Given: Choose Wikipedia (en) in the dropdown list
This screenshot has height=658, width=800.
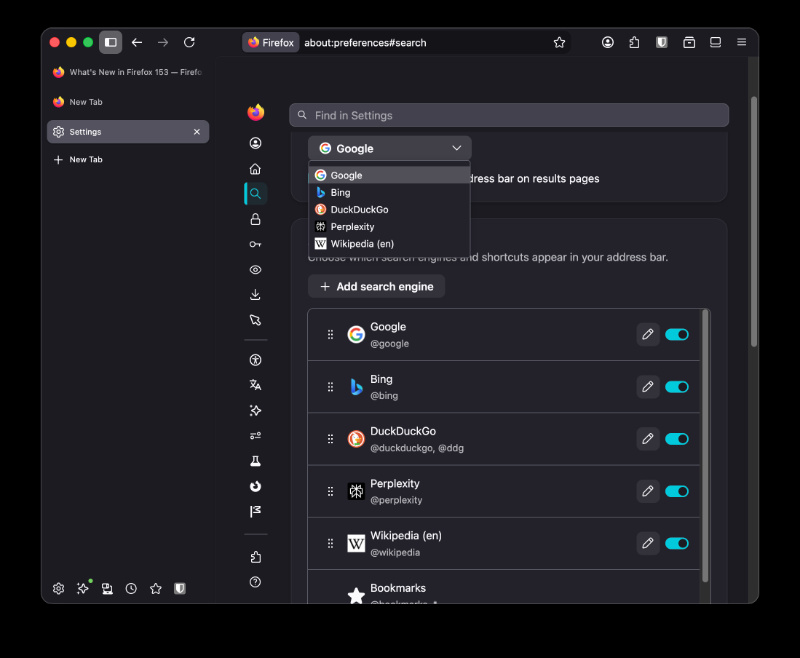Looking at the screenshot, I should click(x=389, y=244).
